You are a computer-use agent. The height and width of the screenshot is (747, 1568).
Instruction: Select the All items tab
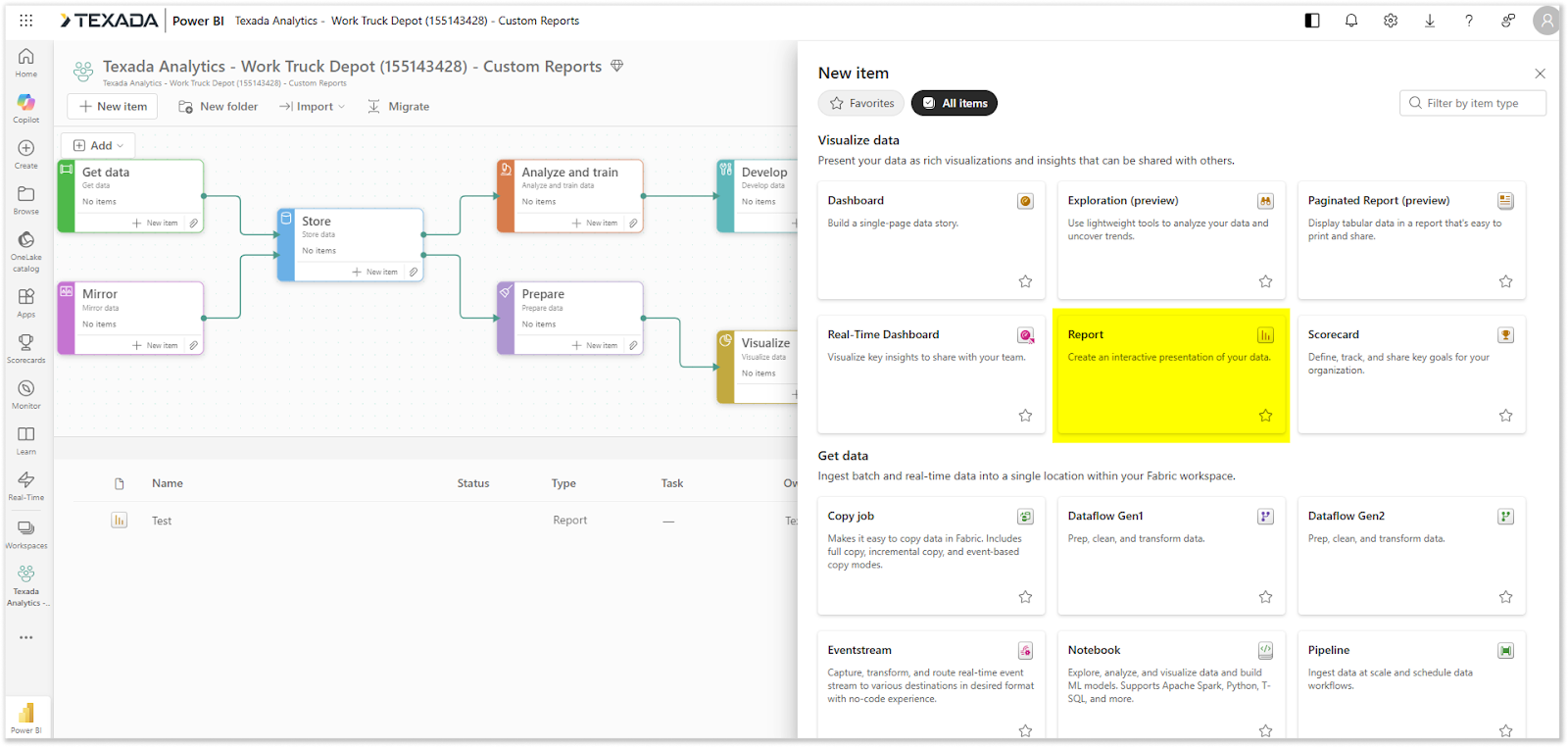(x=955, y=103)
